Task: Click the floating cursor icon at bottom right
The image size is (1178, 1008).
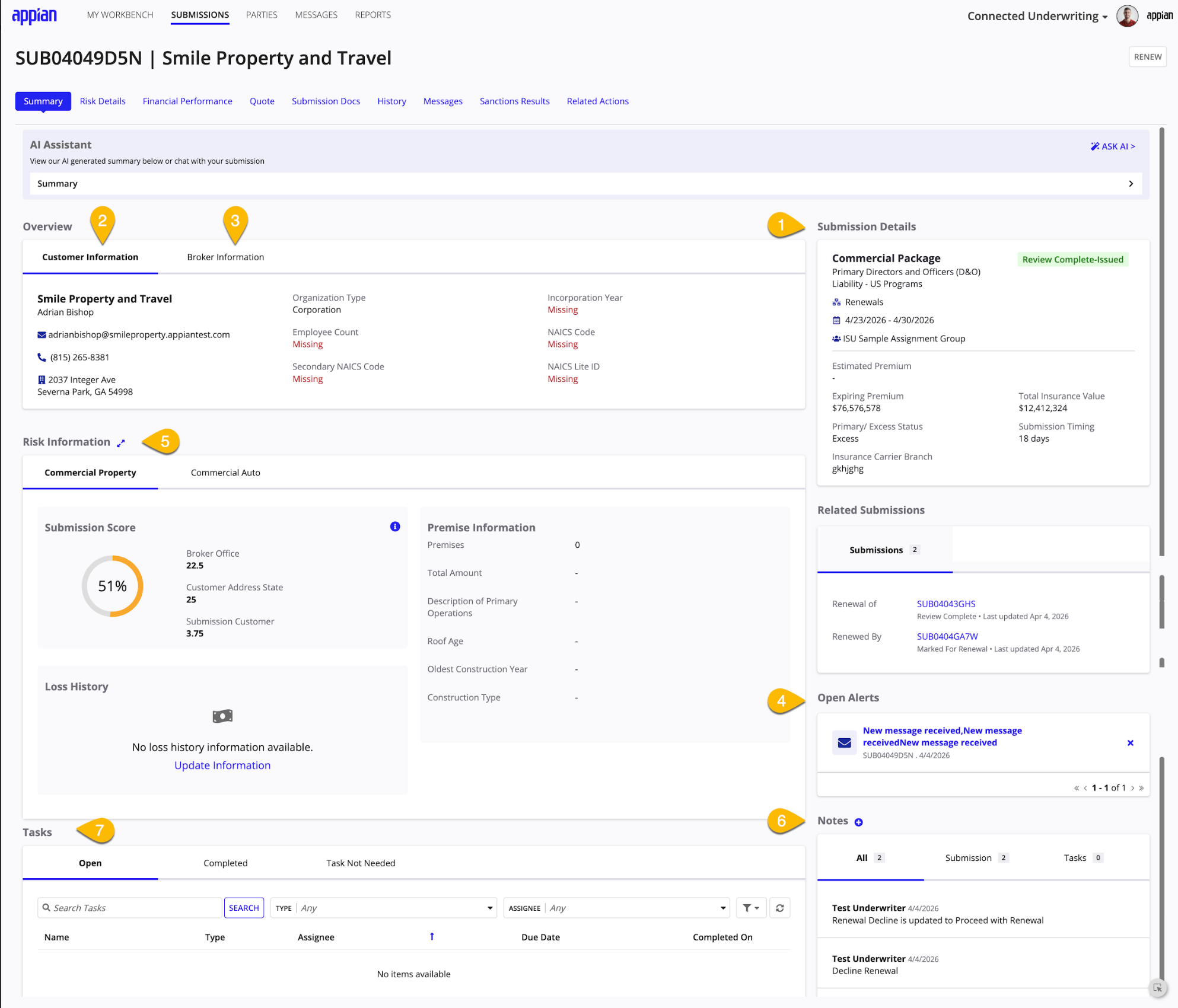Action: pos(1157,988)
